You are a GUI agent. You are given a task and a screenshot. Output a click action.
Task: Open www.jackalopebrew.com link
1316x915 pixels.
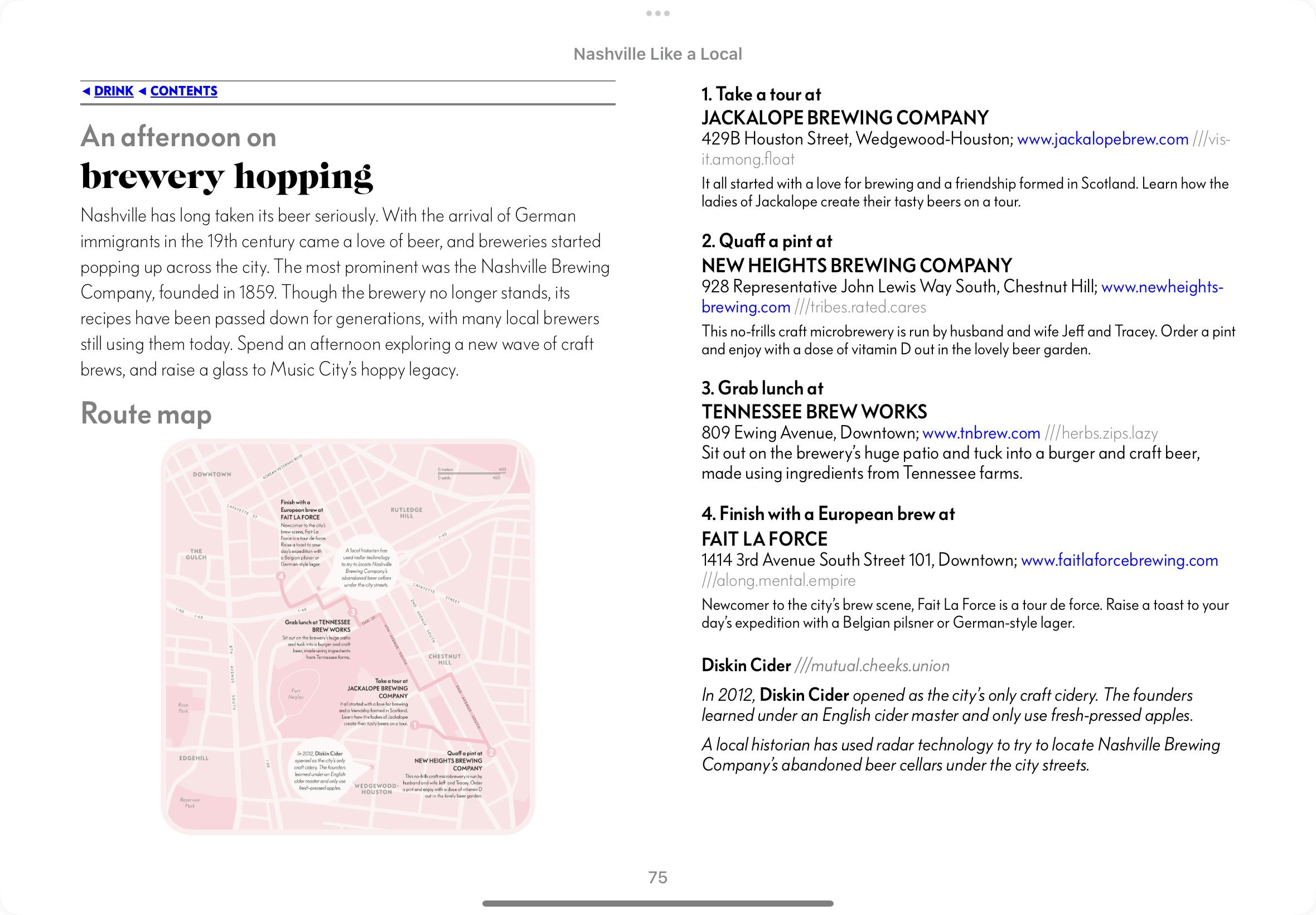1102,139
